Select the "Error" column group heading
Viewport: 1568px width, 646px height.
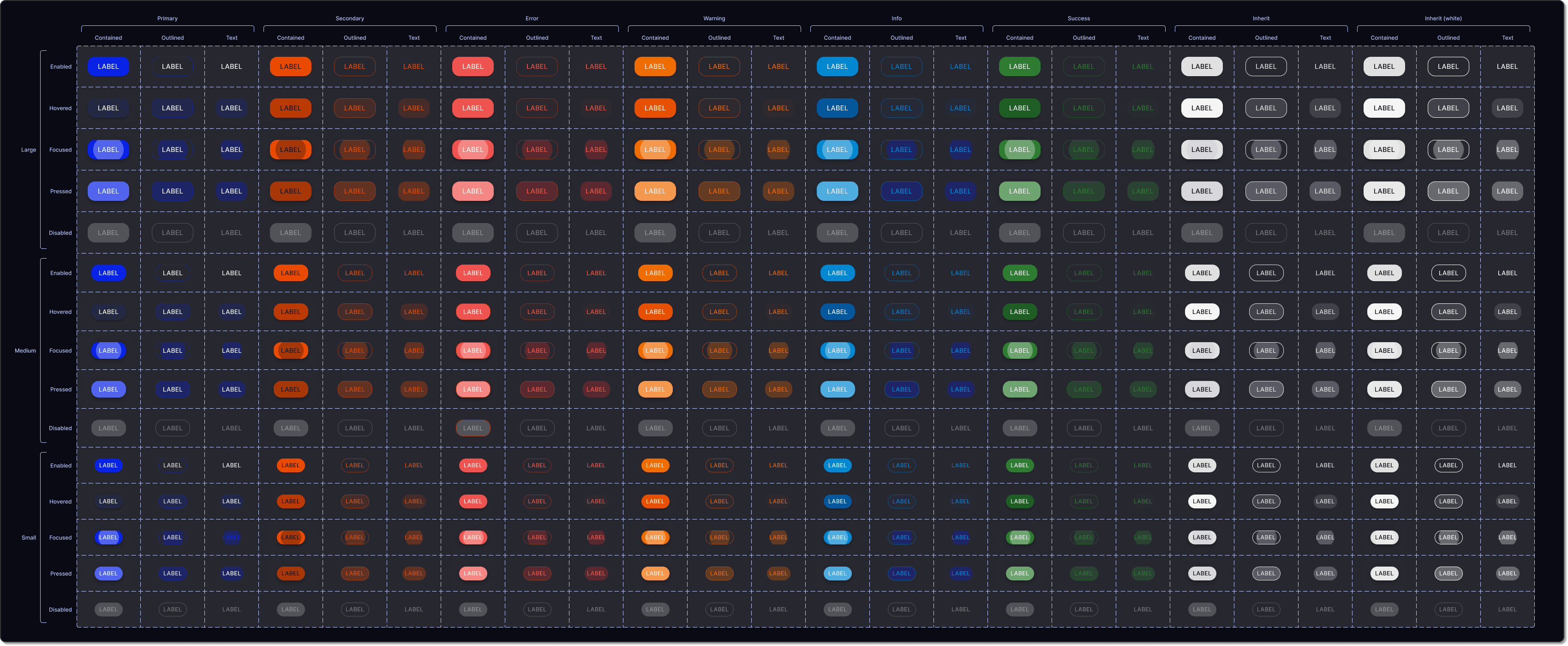click(x=532, y=18)
